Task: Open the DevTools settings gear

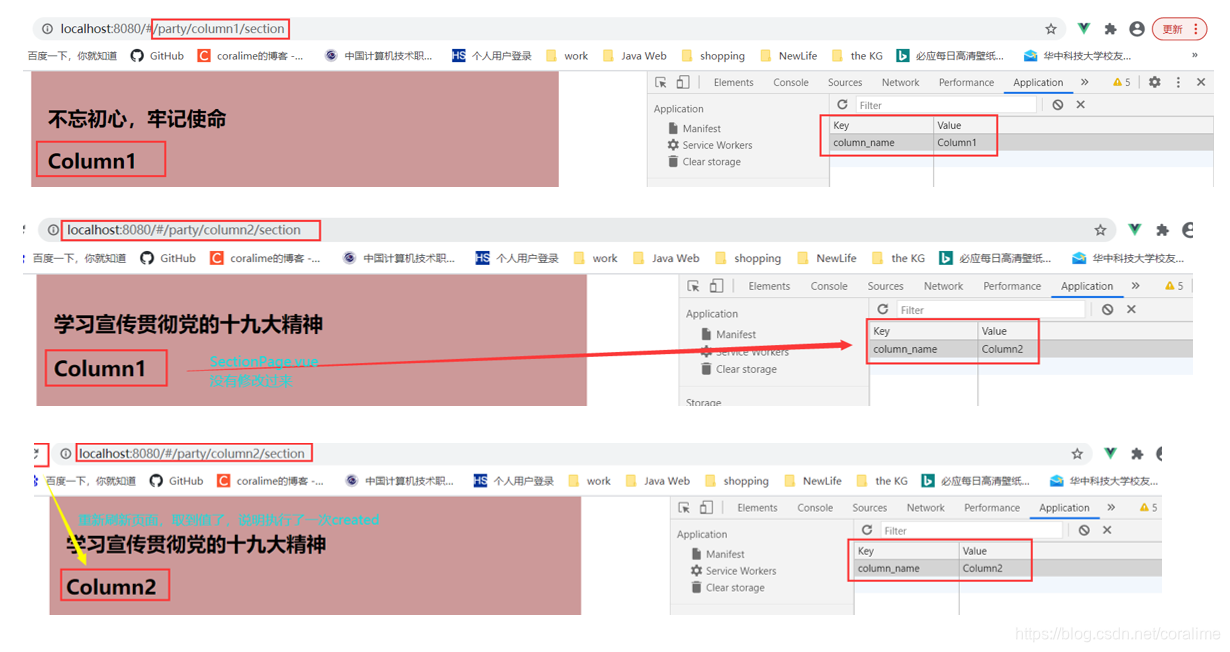Action: 1156,82
